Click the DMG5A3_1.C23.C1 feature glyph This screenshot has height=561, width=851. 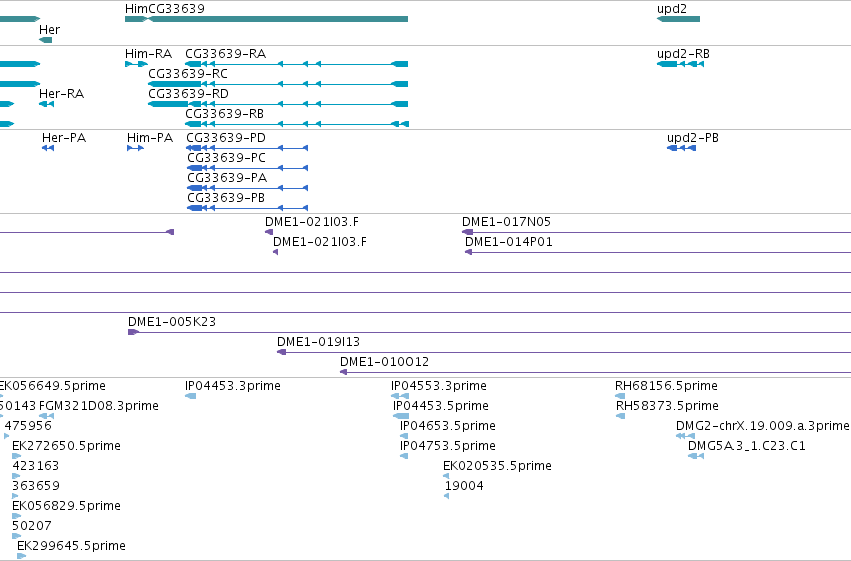(696, 456)
